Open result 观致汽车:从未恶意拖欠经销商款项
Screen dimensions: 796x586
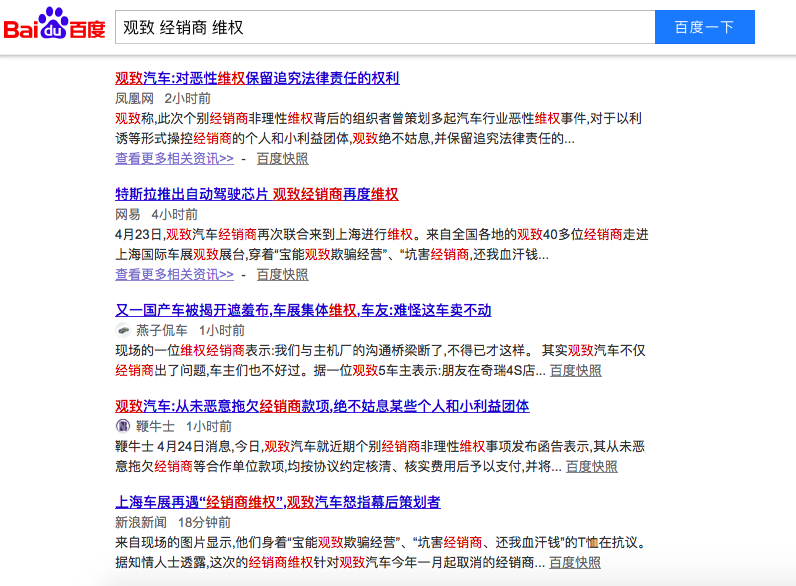coord(322,406)
